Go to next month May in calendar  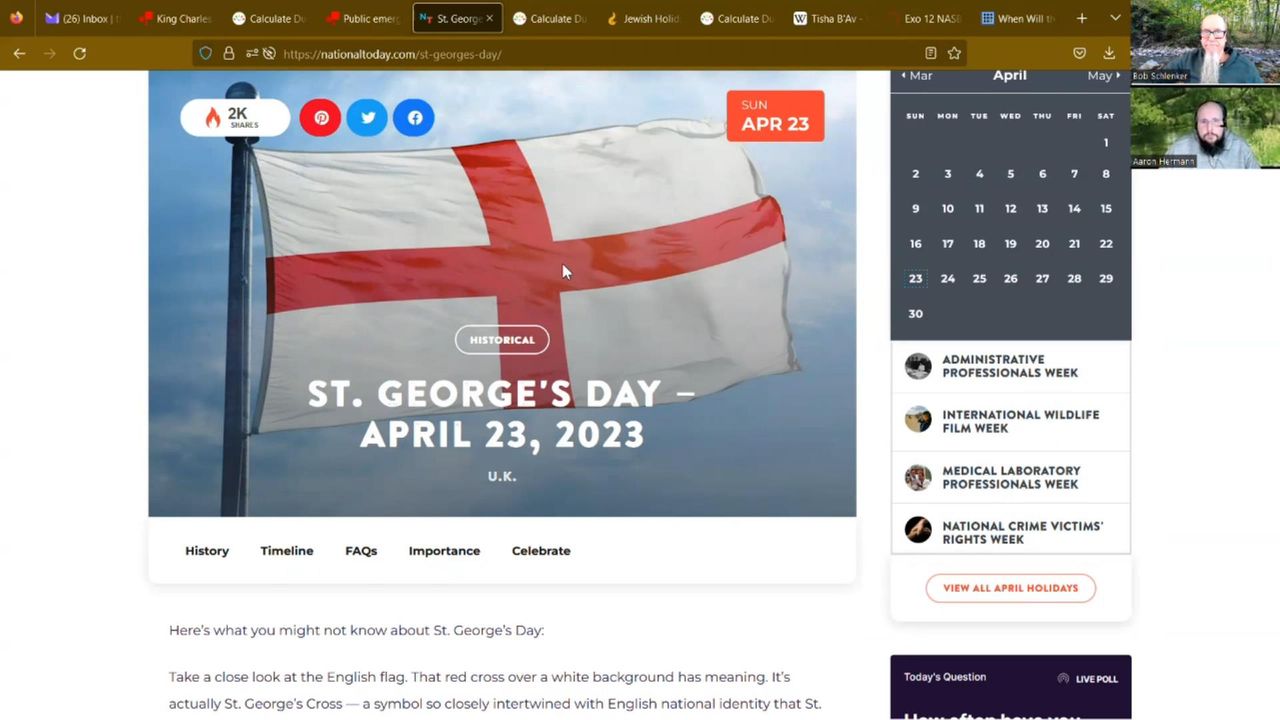point(1103,76)
